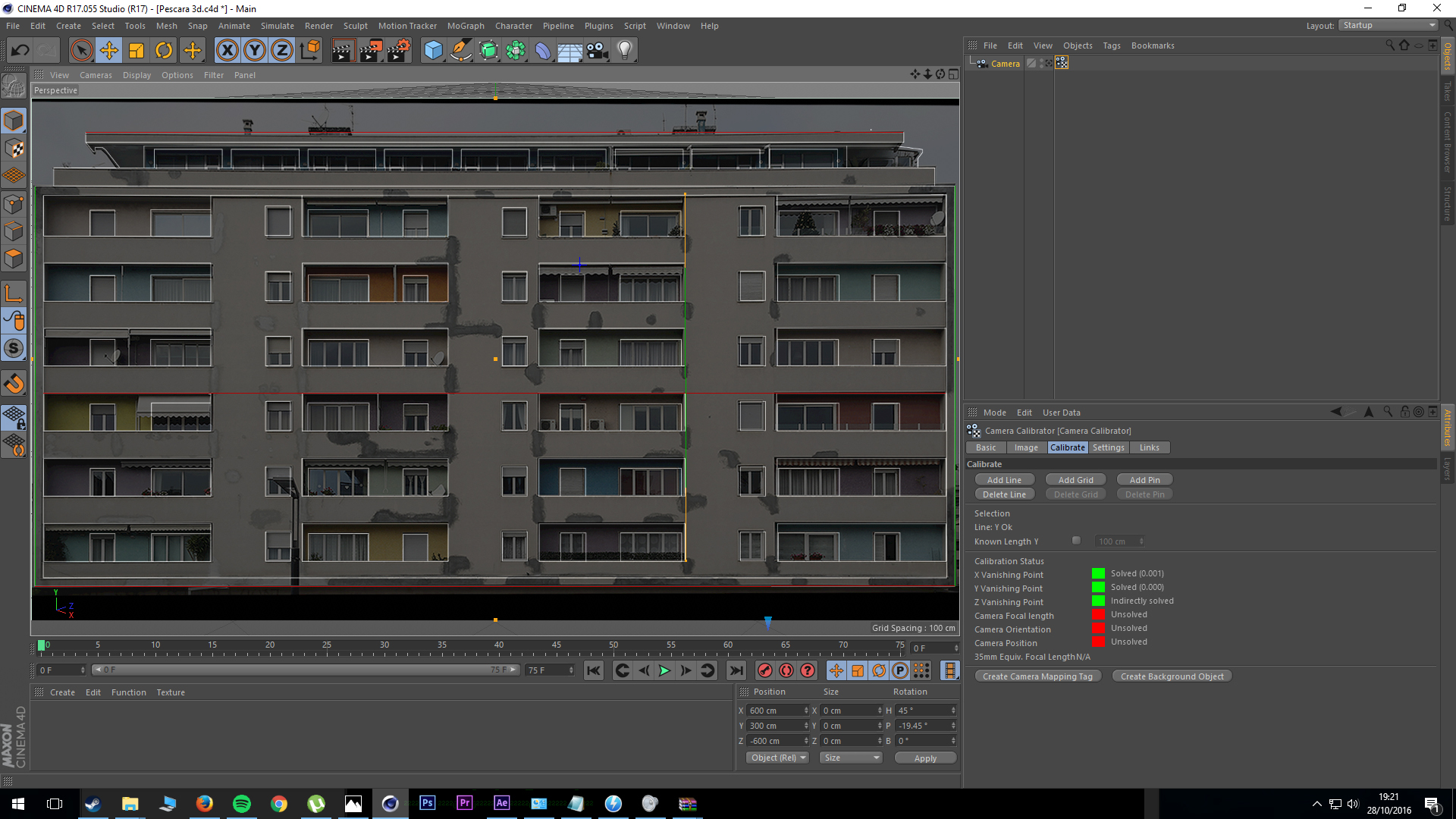Click the Cube primitive icon
Screen dimensions: 1456x819
[433, 51]
